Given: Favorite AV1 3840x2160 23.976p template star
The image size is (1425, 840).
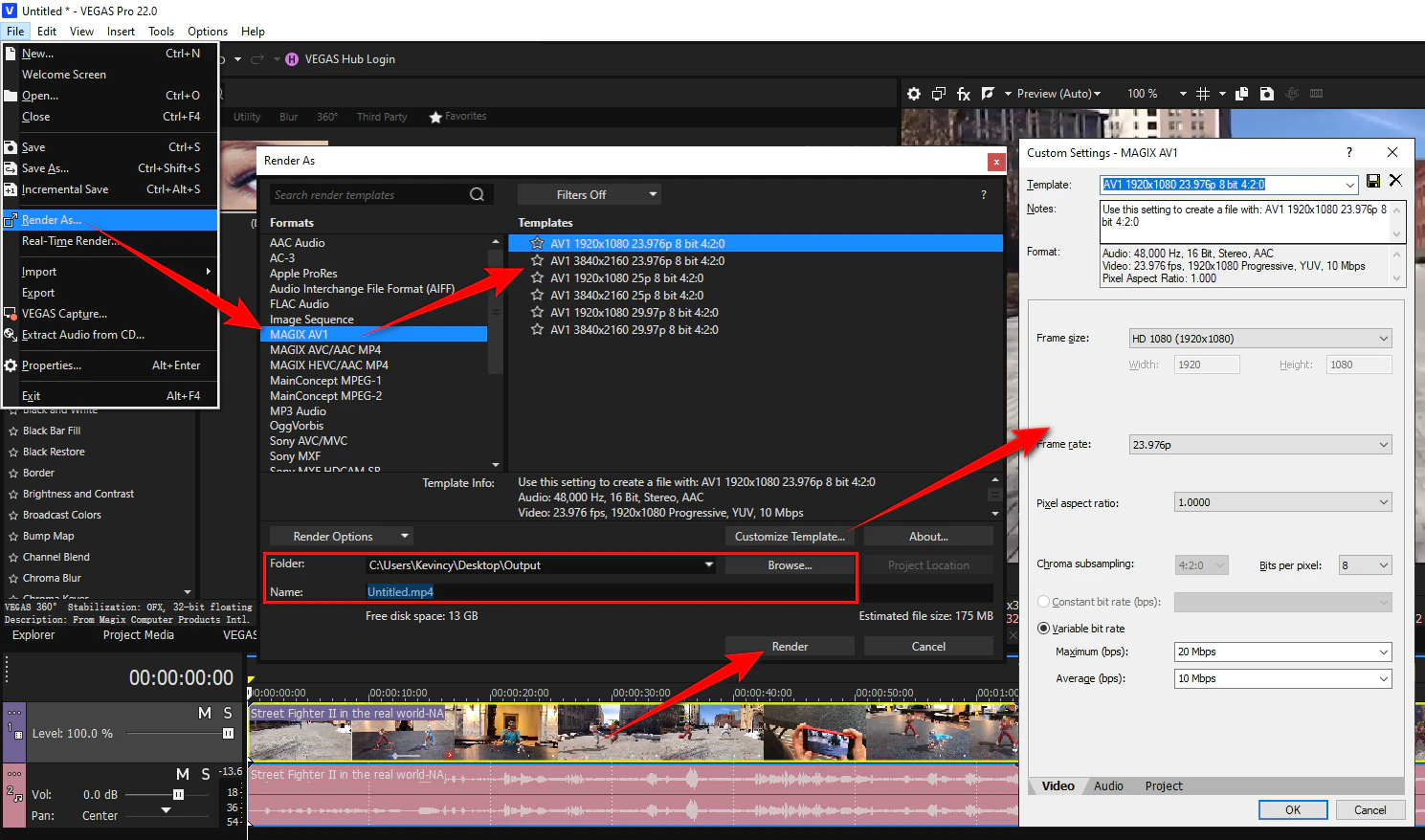Looking at the screenshot, I should pos(538,260).
